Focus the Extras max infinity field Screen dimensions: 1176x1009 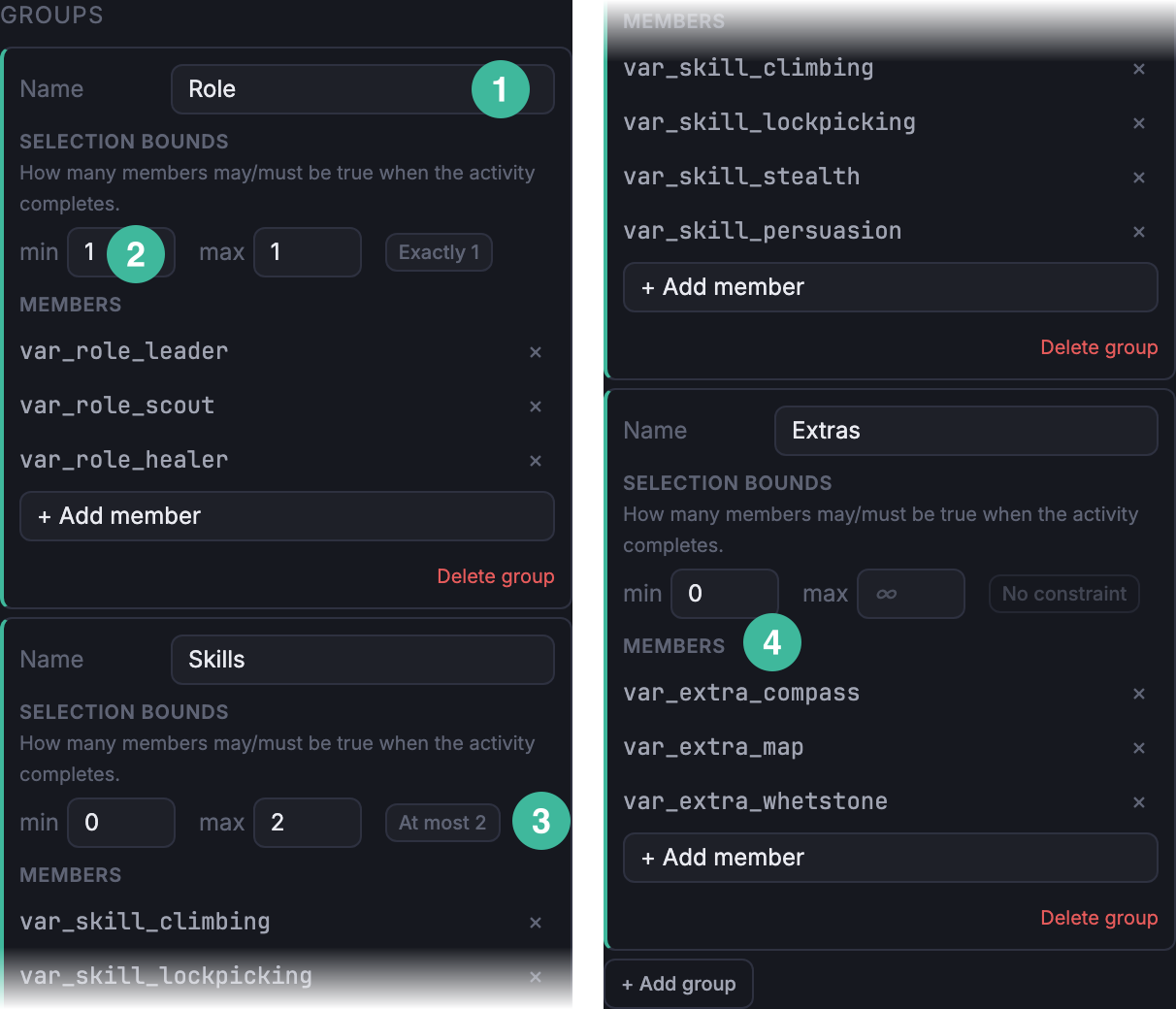click(x=911, y=594)
